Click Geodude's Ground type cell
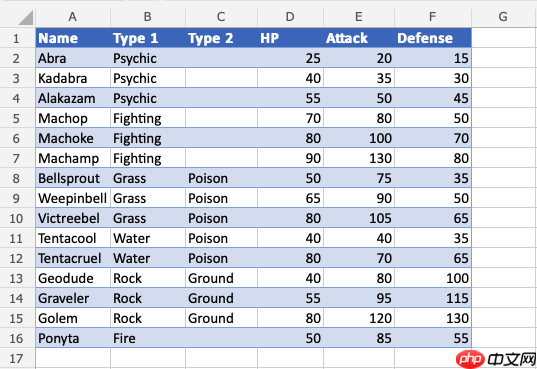Image resolution: width=537 pixels, height=369 pixels. click(221, 278)
